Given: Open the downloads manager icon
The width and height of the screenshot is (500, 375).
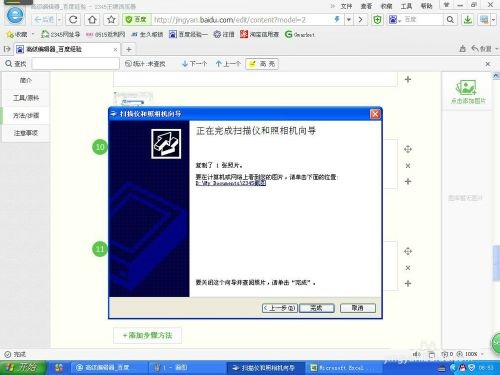Looking at the screenshot, I should 468,20.
